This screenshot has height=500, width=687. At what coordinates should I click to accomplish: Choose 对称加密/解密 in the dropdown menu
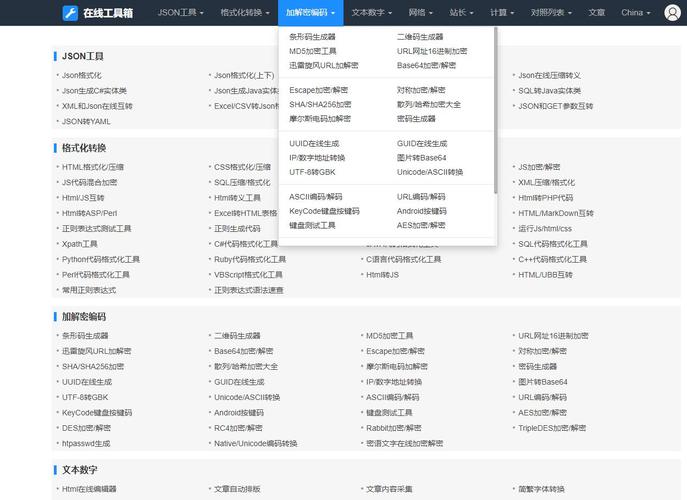pyautogui.click(x=421, y=90)
